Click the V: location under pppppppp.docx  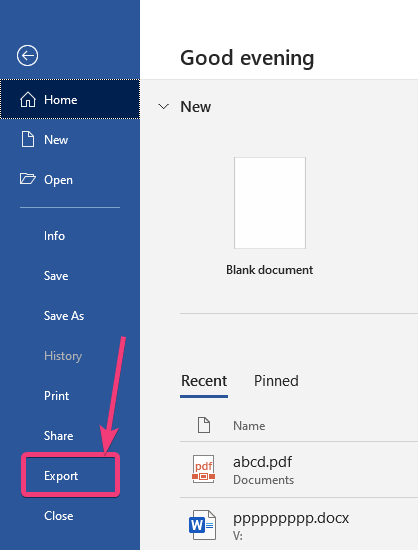pyautogui.click(x=238, y=535)
